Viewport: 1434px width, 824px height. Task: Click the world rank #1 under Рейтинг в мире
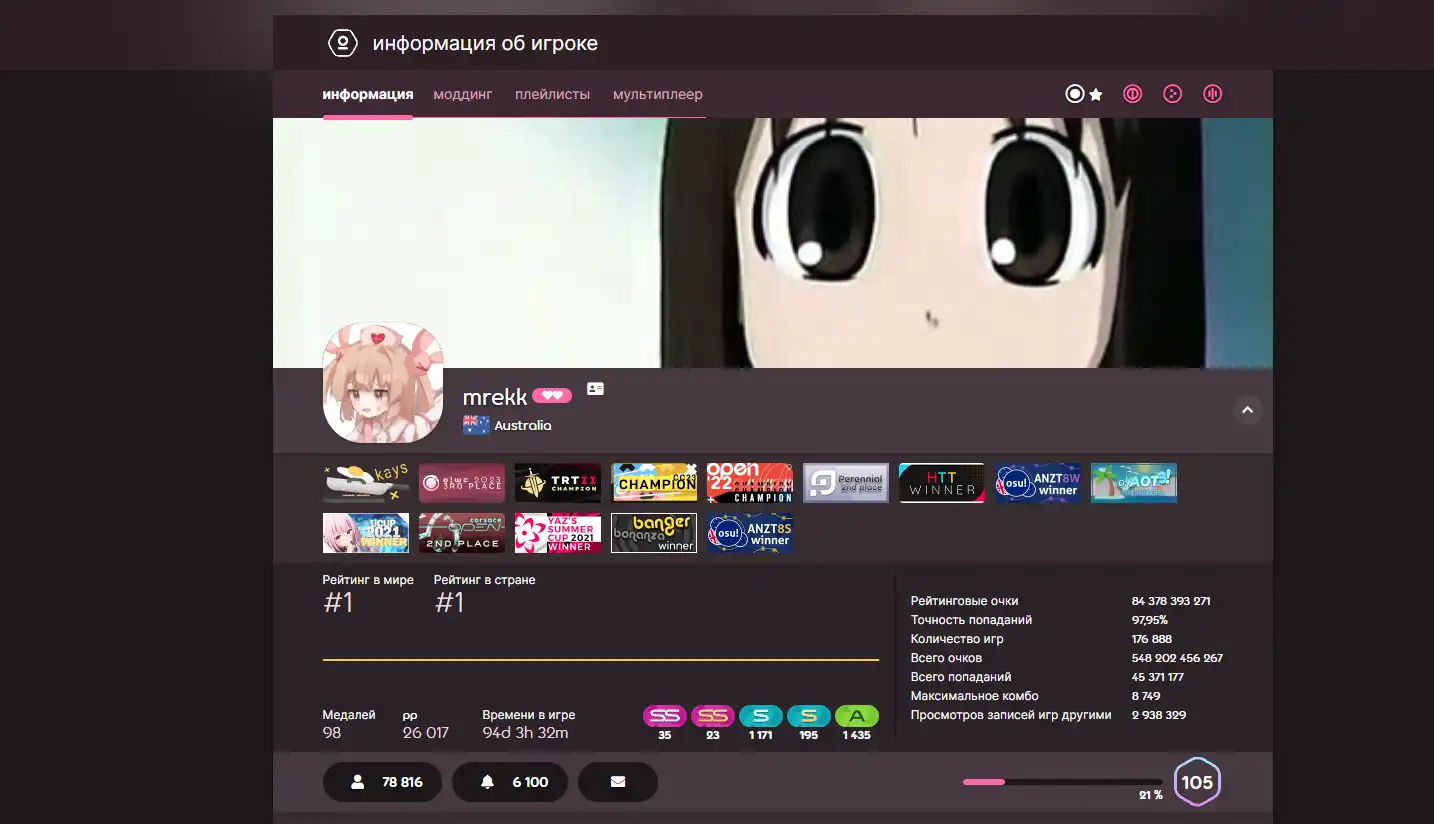click(x=338, y=603)
